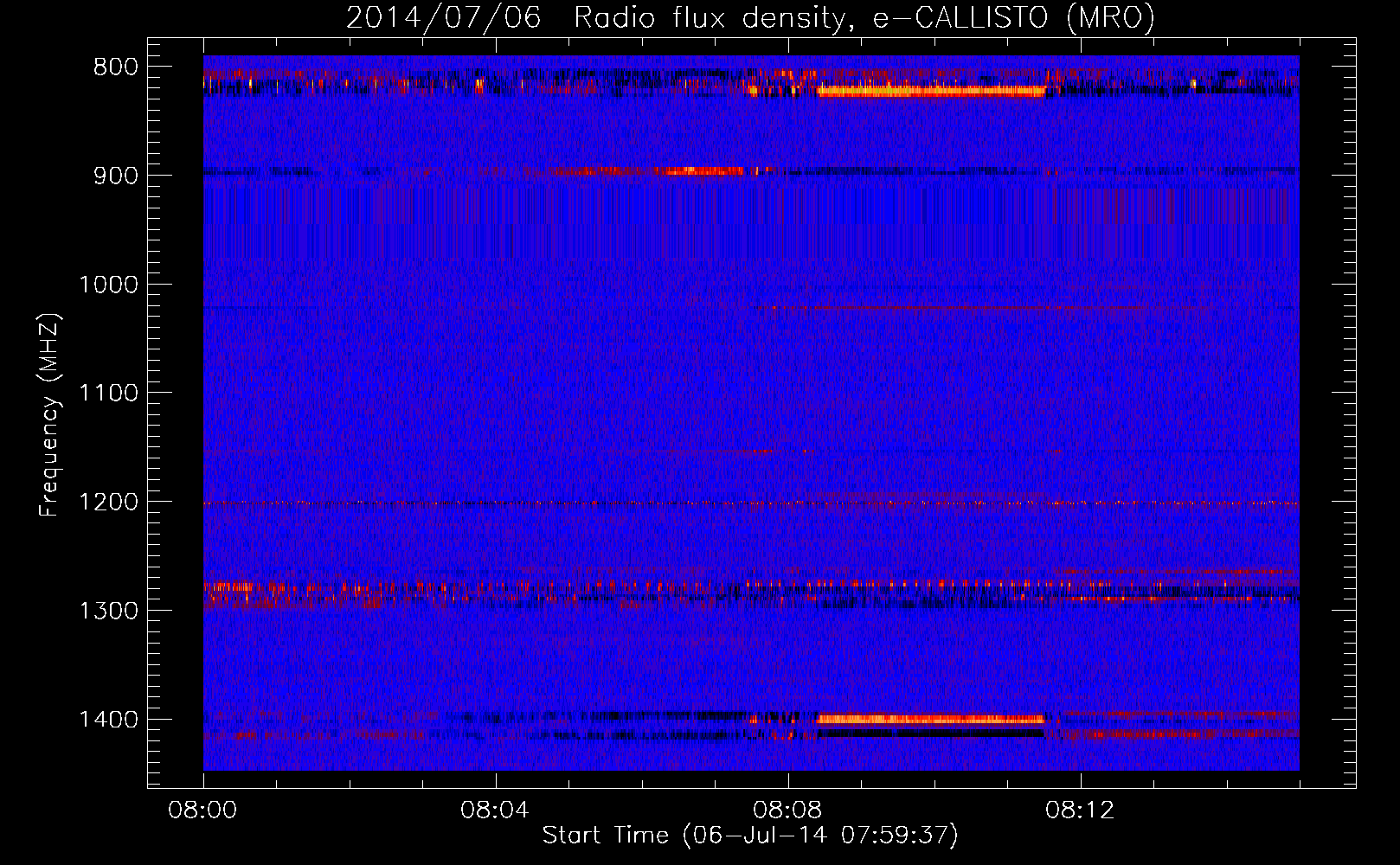The height and width of the screenshot is (865, 1400).
Task: Click the 08:08 time axis label
Action: point(787,811)
